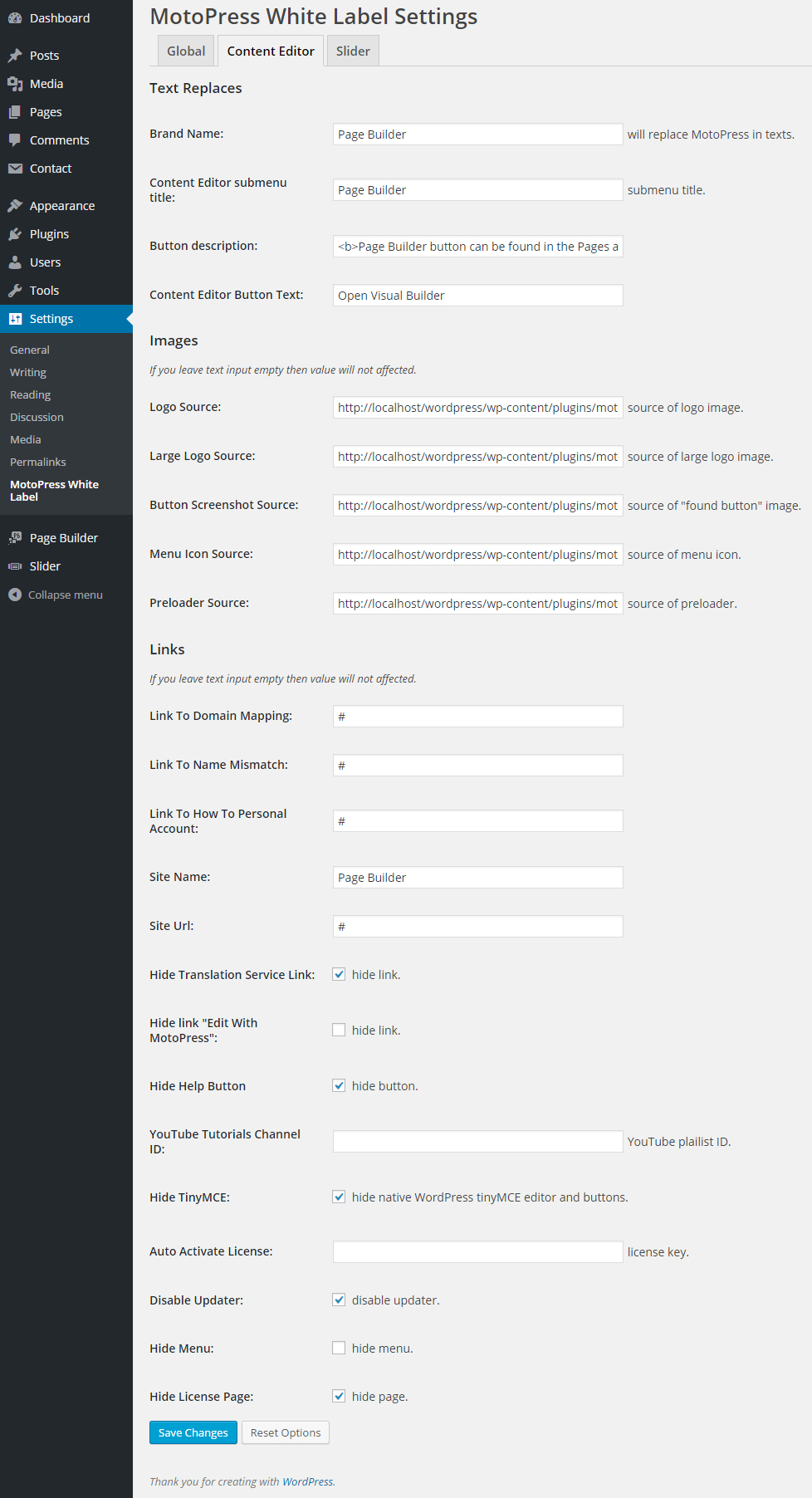Uncheck Hide Translation Service Link checkbox

339,975
